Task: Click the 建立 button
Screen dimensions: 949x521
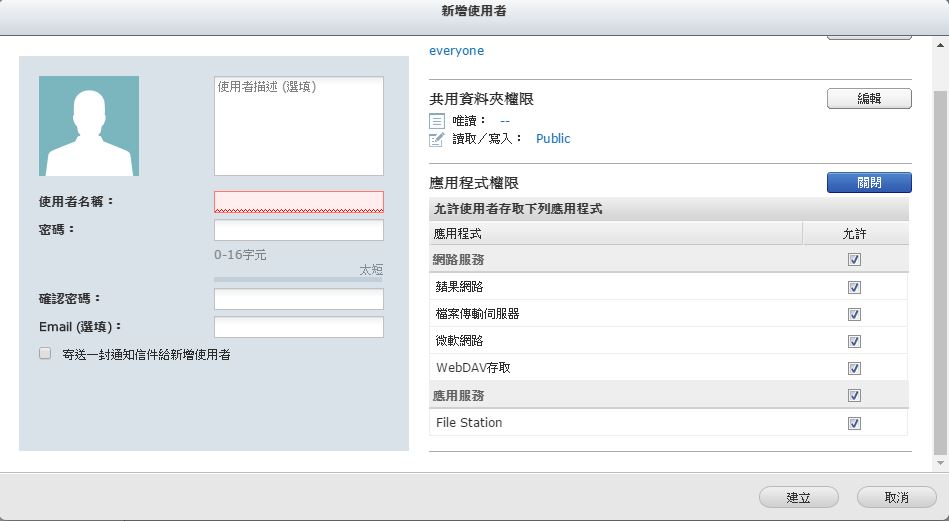Action: tap(798, 497)
